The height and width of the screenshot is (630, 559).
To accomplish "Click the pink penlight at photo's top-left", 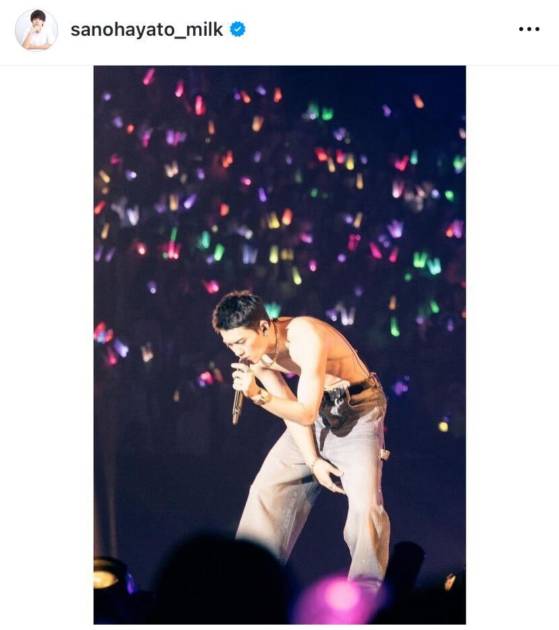I will coord(149,76).
